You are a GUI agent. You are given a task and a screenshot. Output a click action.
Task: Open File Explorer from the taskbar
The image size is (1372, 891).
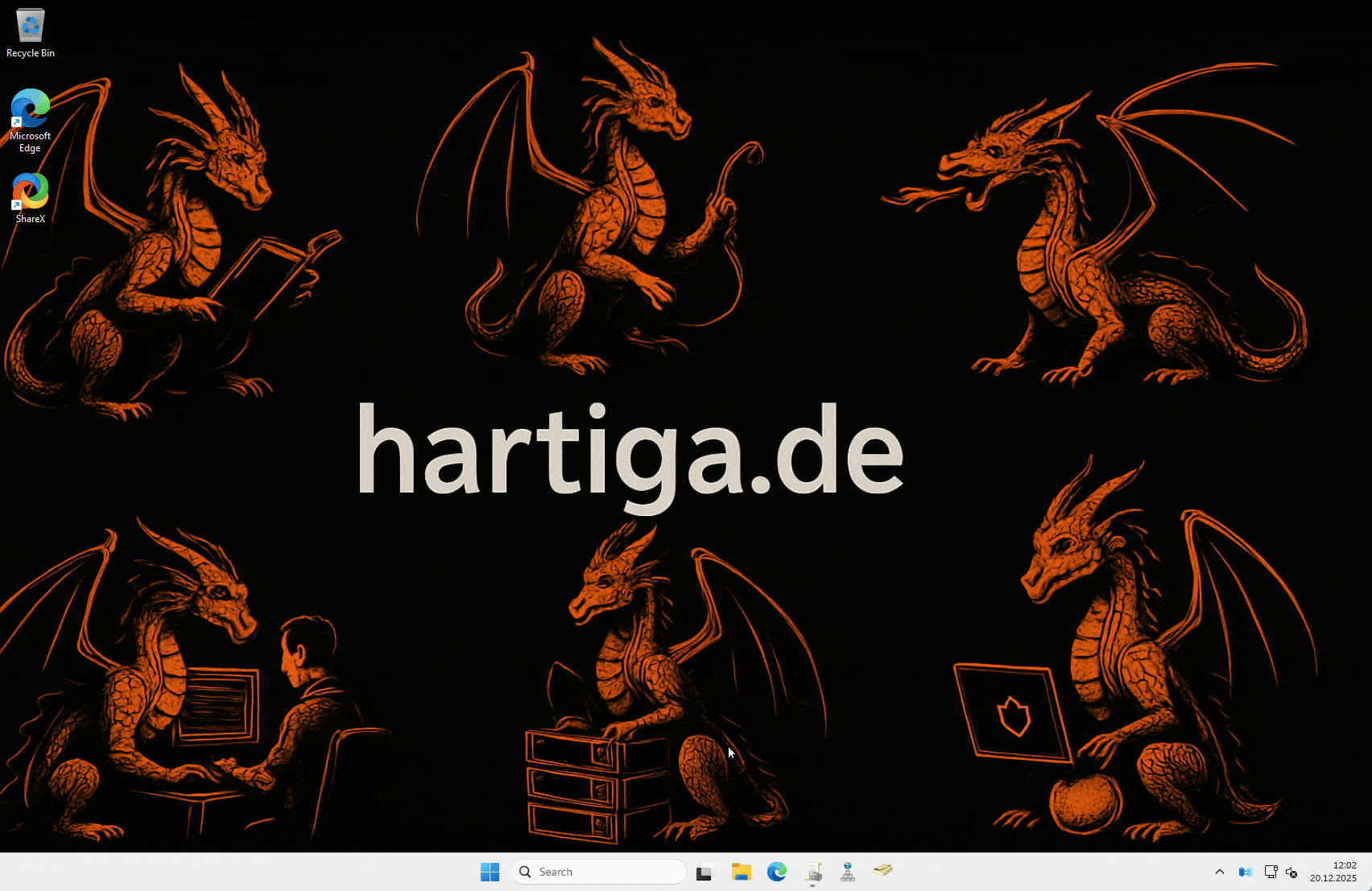741,872
